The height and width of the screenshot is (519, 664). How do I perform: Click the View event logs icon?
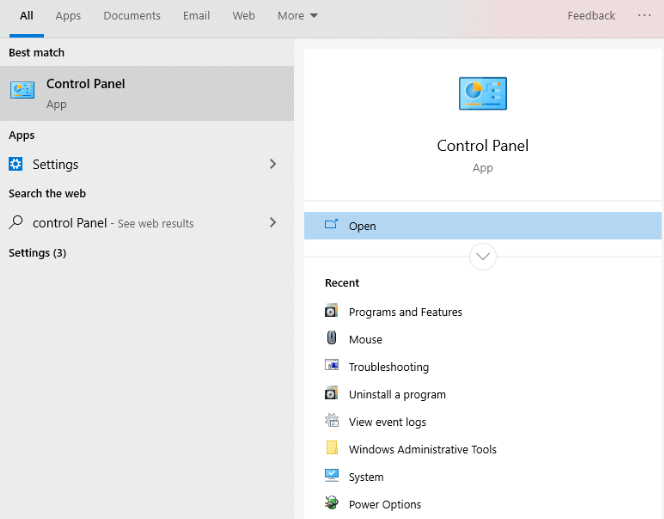click(x=332, y=422)
